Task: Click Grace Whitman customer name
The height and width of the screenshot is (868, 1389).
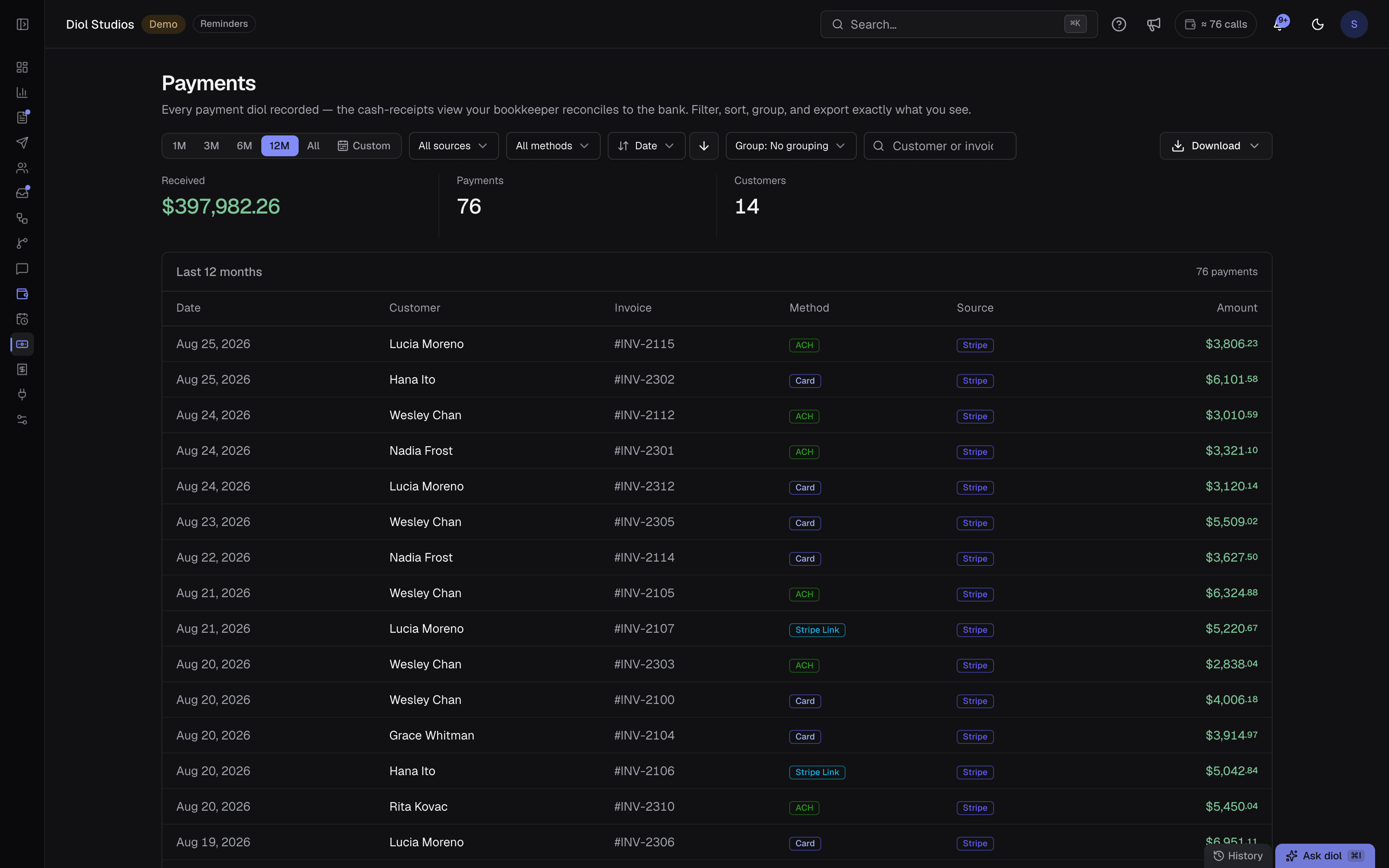Action: coord(431,735)
